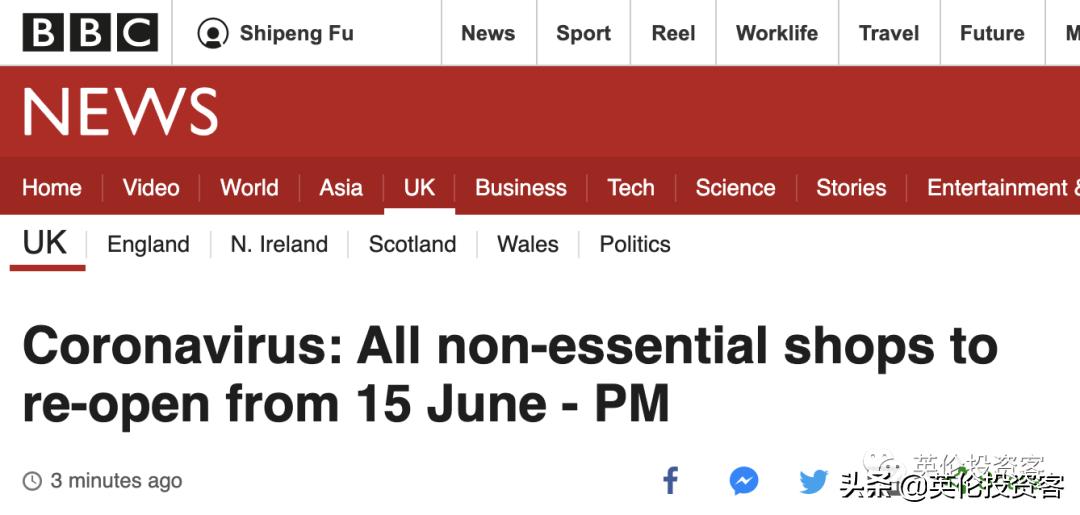Open the Future section link
Screen dimensions: 1080x515
[x=992, y=33]
